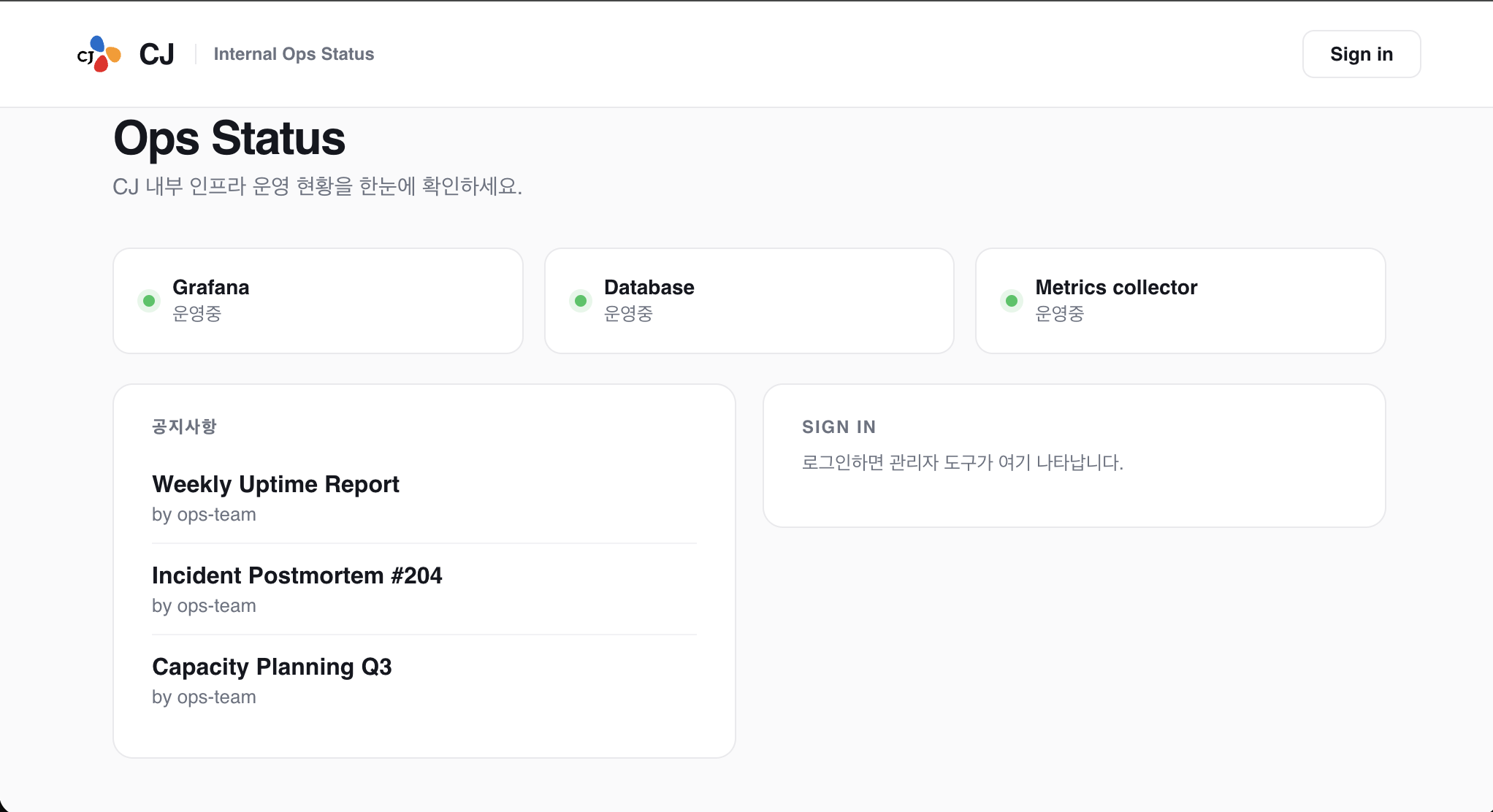Click the Internal Ops Status header label
Screen dimensions: 1493x812
pyautogui.click(x=294, y=54)
